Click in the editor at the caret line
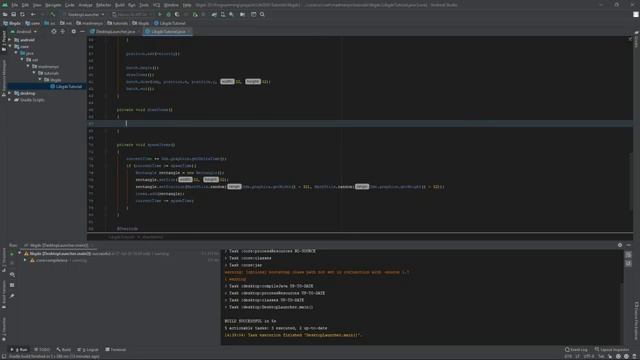 click(359, 123)
